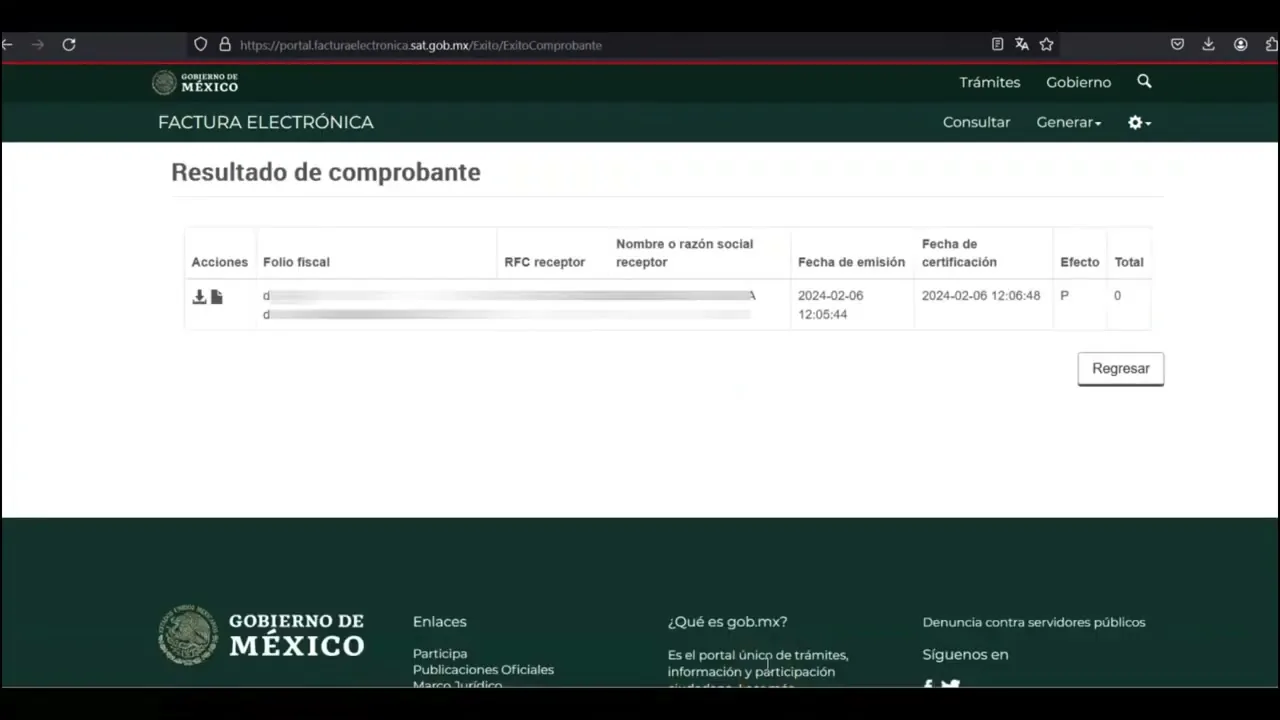Image resolution: width=1280 pixels, height=720 pixels.
Task: Click the Enlaces footer heading
Action: (440, 622)
